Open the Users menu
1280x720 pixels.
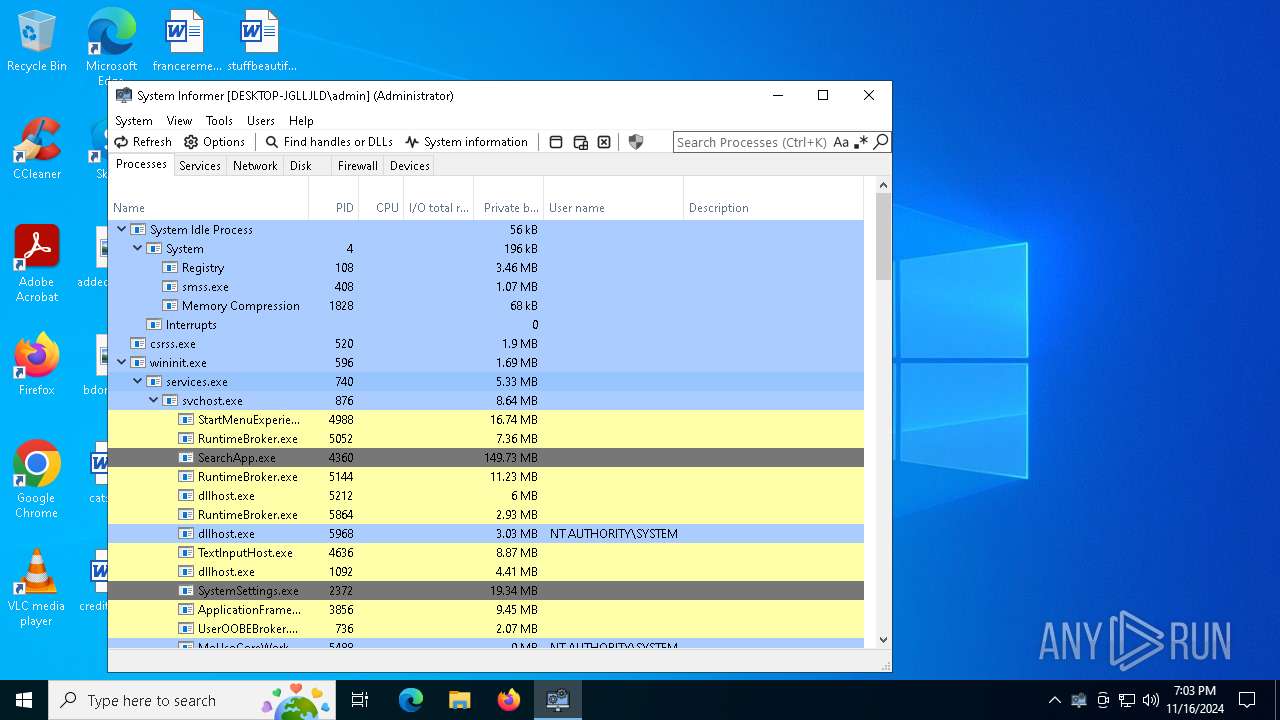tap(261, 121)
